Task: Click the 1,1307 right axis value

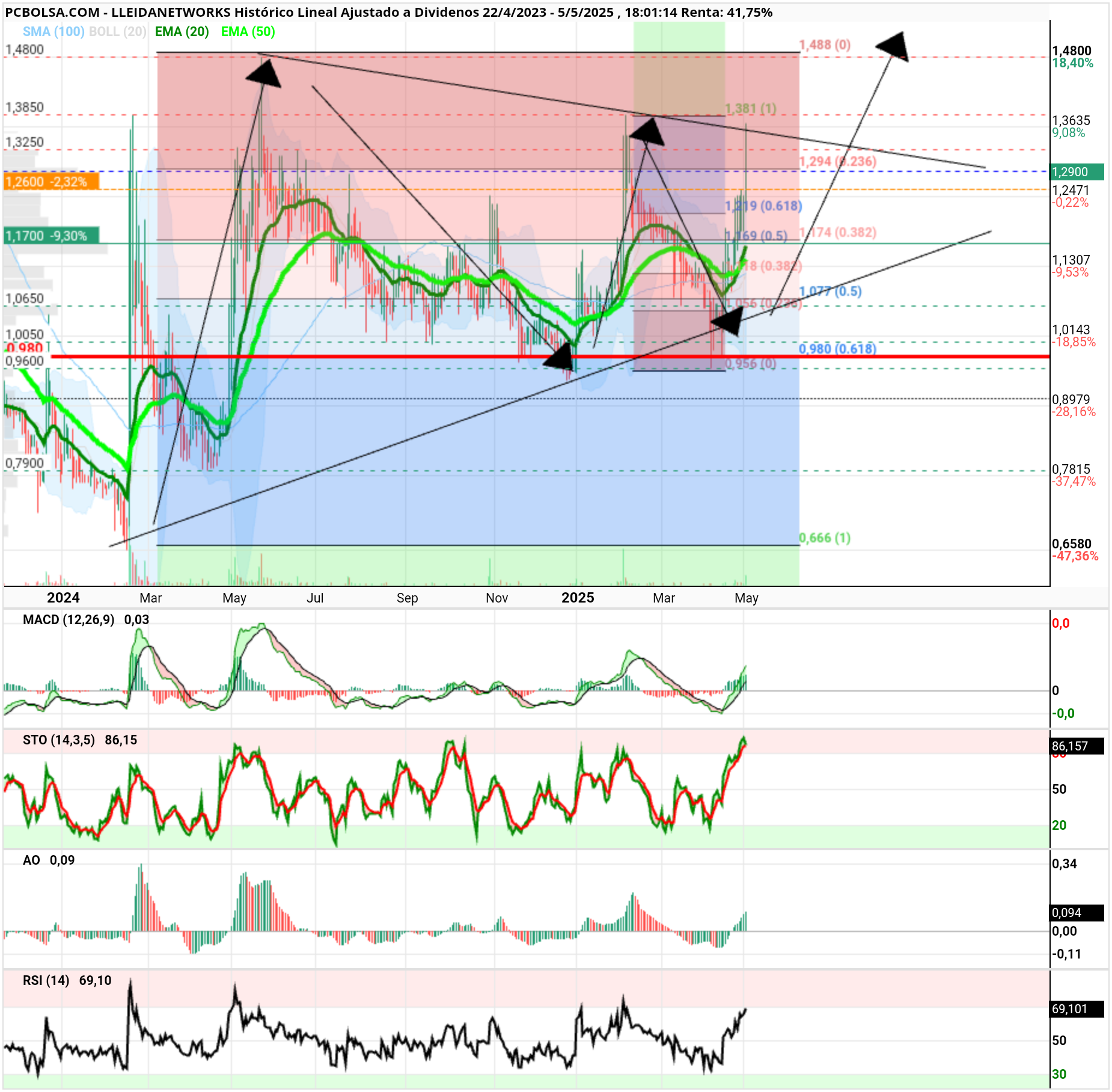Action: (1071, 260)
